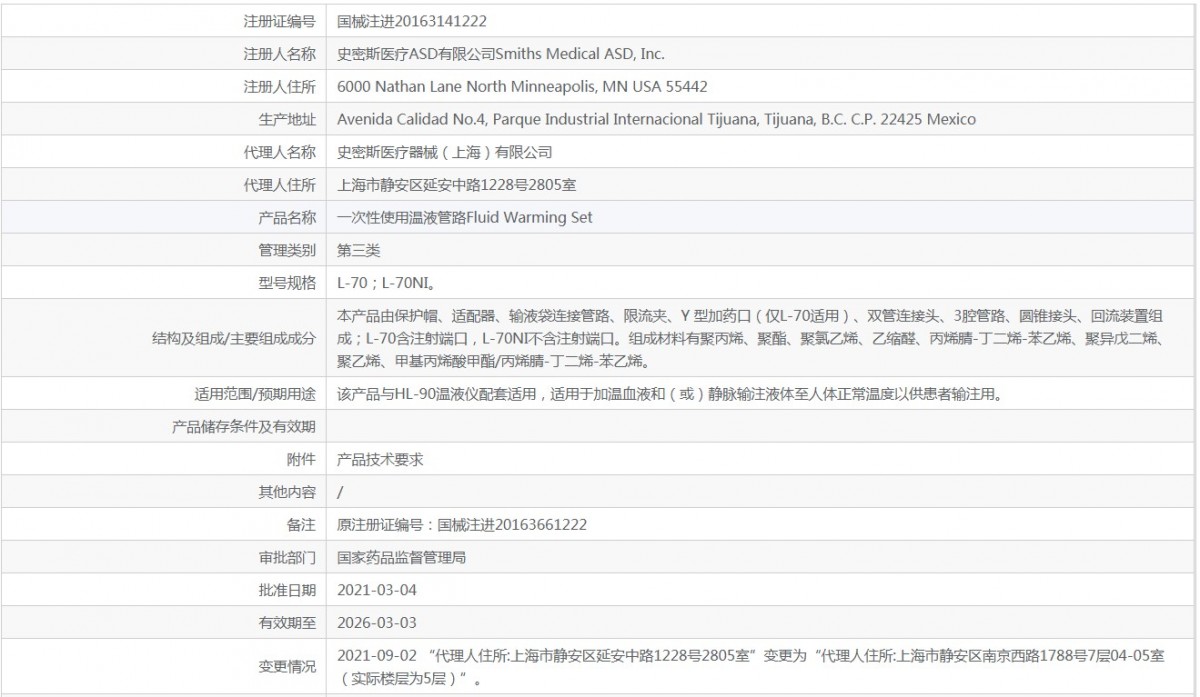Click the 其他内容 label
Image resolution: width=1200 pixels, height=697 pixels.
[x=287, y=492]
